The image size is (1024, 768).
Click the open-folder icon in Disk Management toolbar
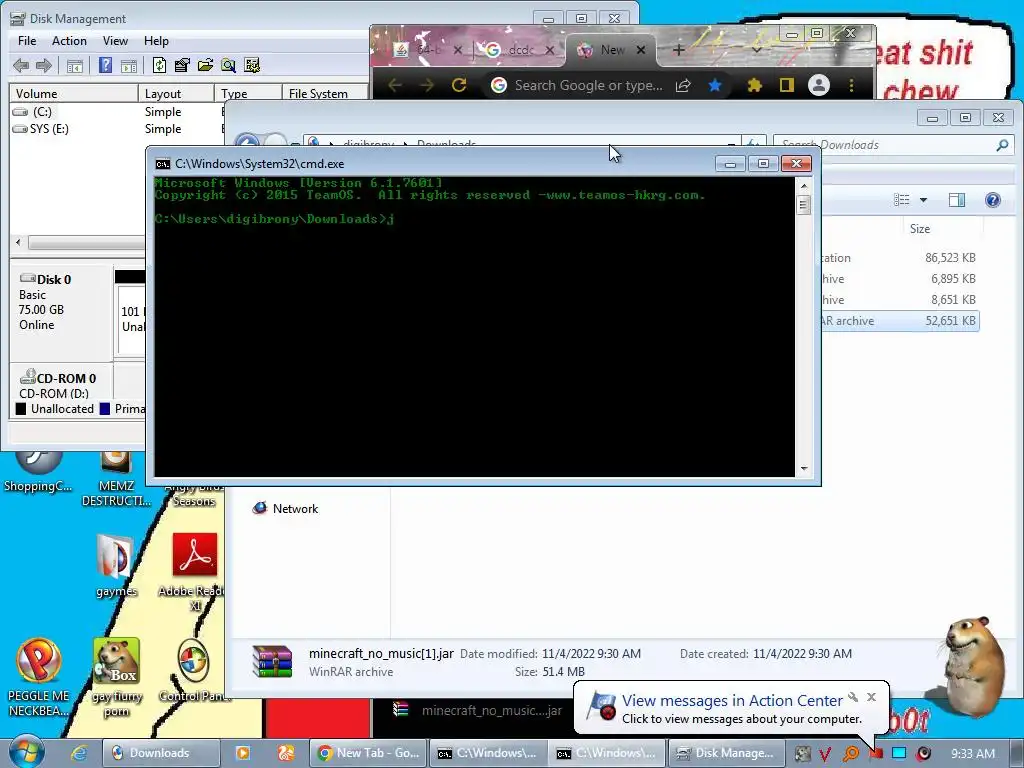coord(205,65)
